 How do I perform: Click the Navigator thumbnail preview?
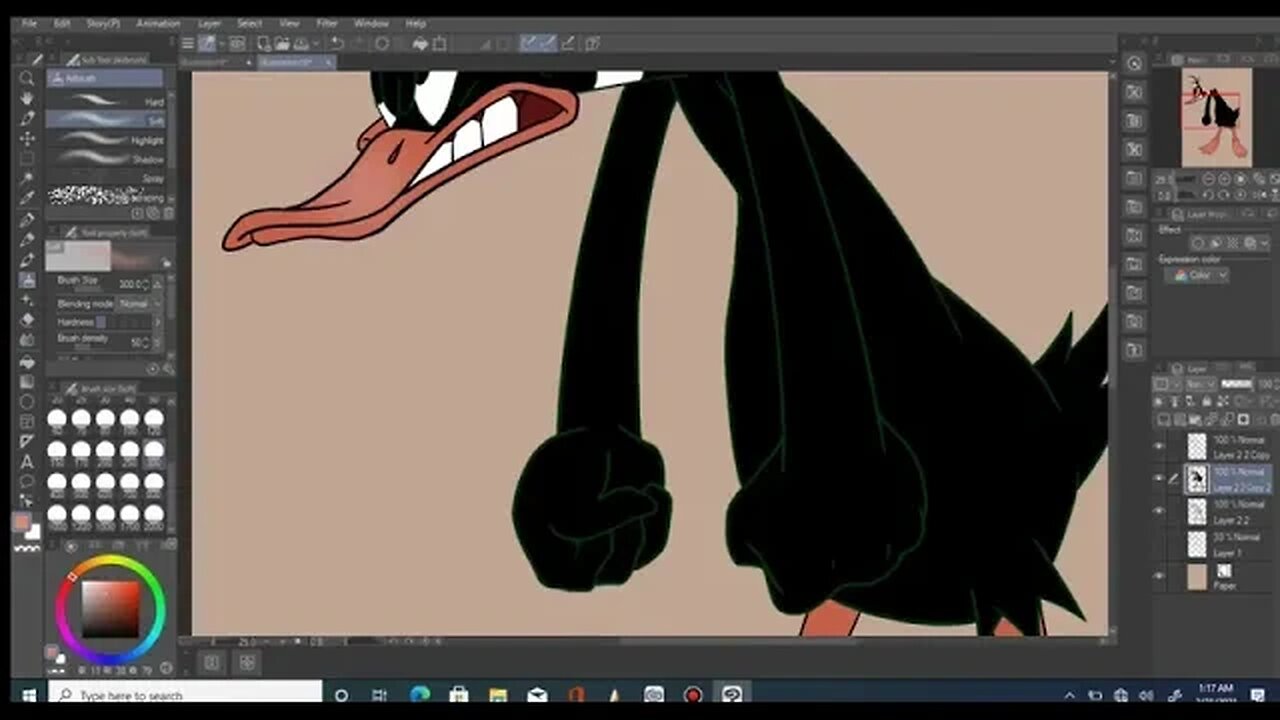coord(1216,117)
